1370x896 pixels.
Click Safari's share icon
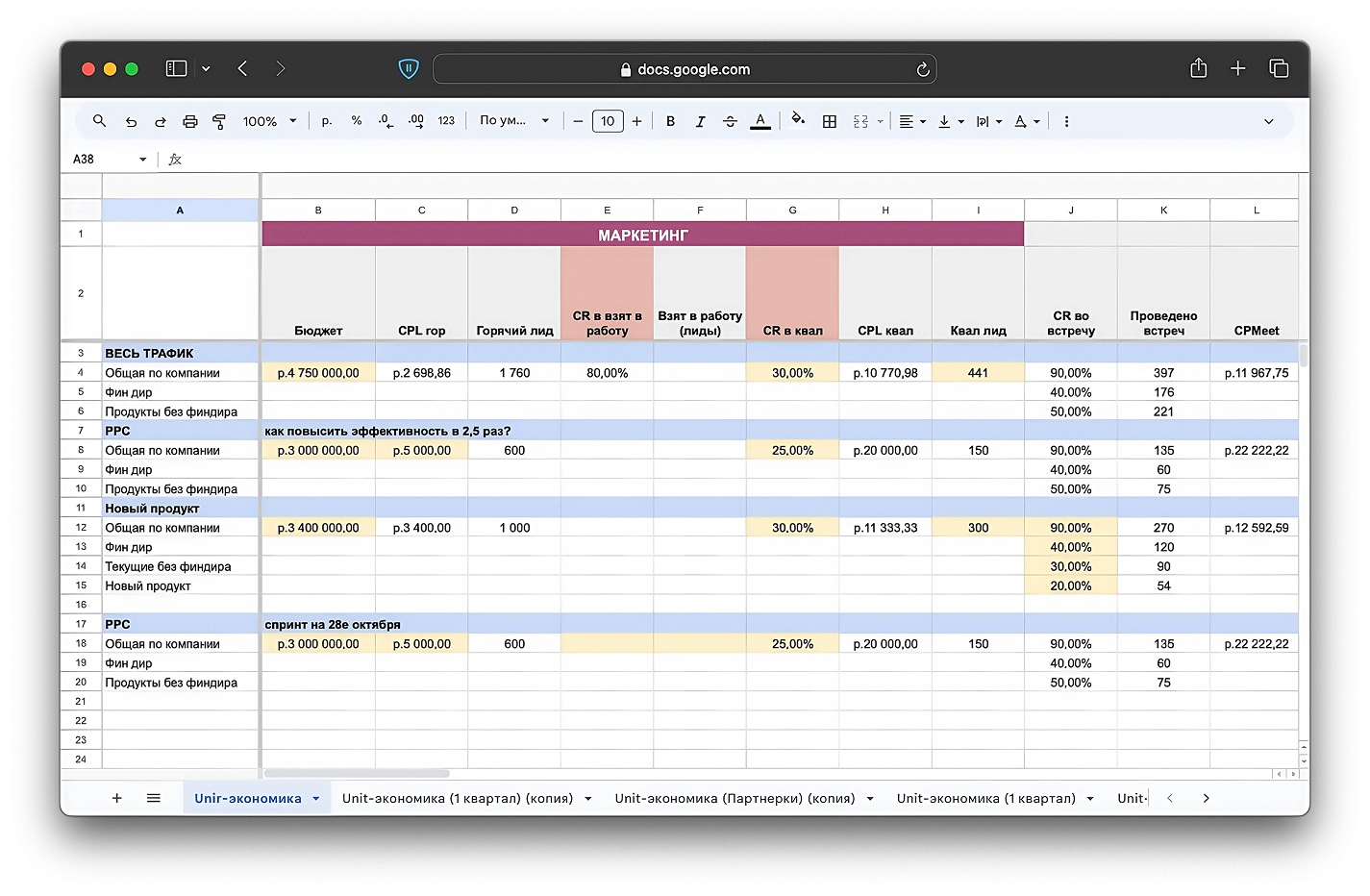tap(1198, 68)
